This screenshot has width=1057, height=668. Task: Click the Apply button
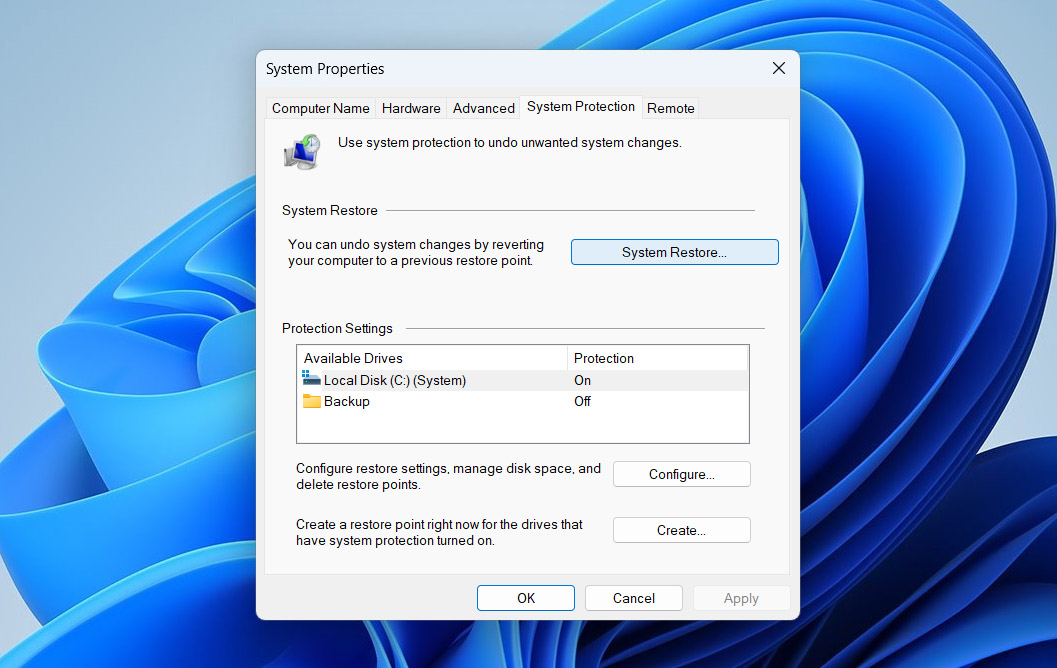click(741, 598)
